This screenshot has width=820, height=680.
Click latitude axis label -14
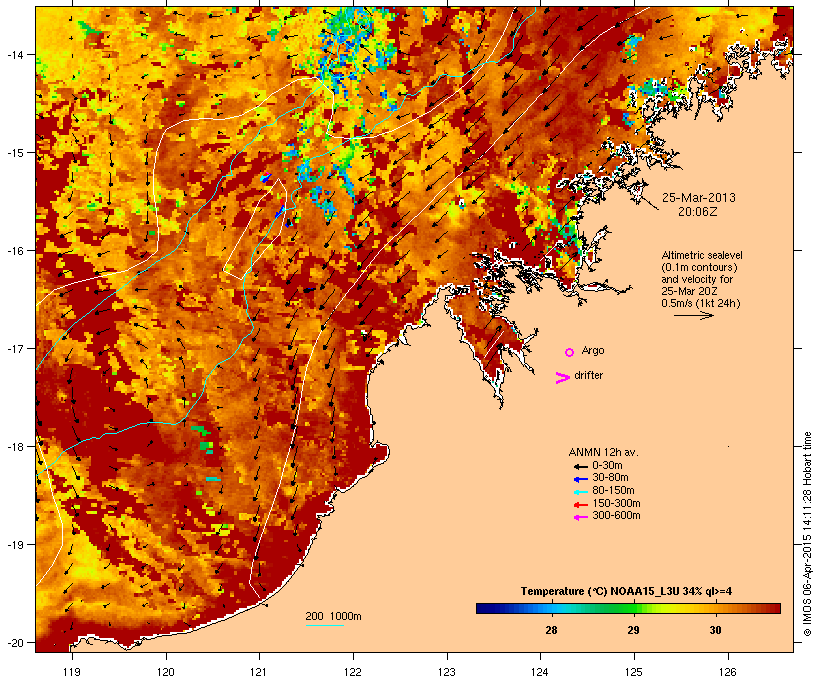[x=14, y=54]
